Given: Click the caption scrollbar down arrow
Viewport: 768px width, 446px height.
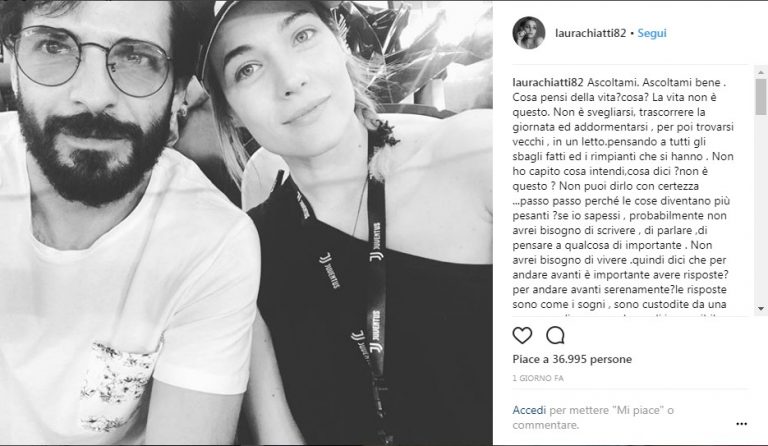Looking at the screenshot, I should coord(761,309).
